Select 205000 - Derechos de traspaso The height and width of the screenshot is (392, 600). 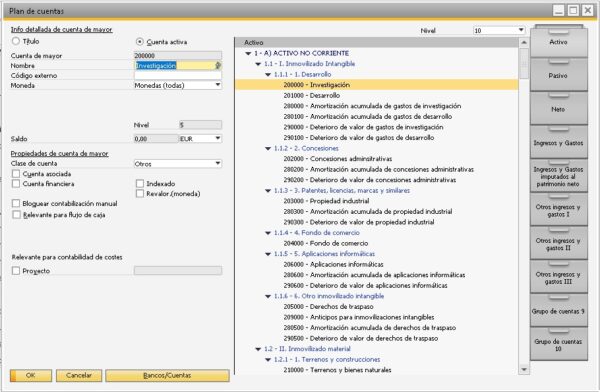pos(328,307)
